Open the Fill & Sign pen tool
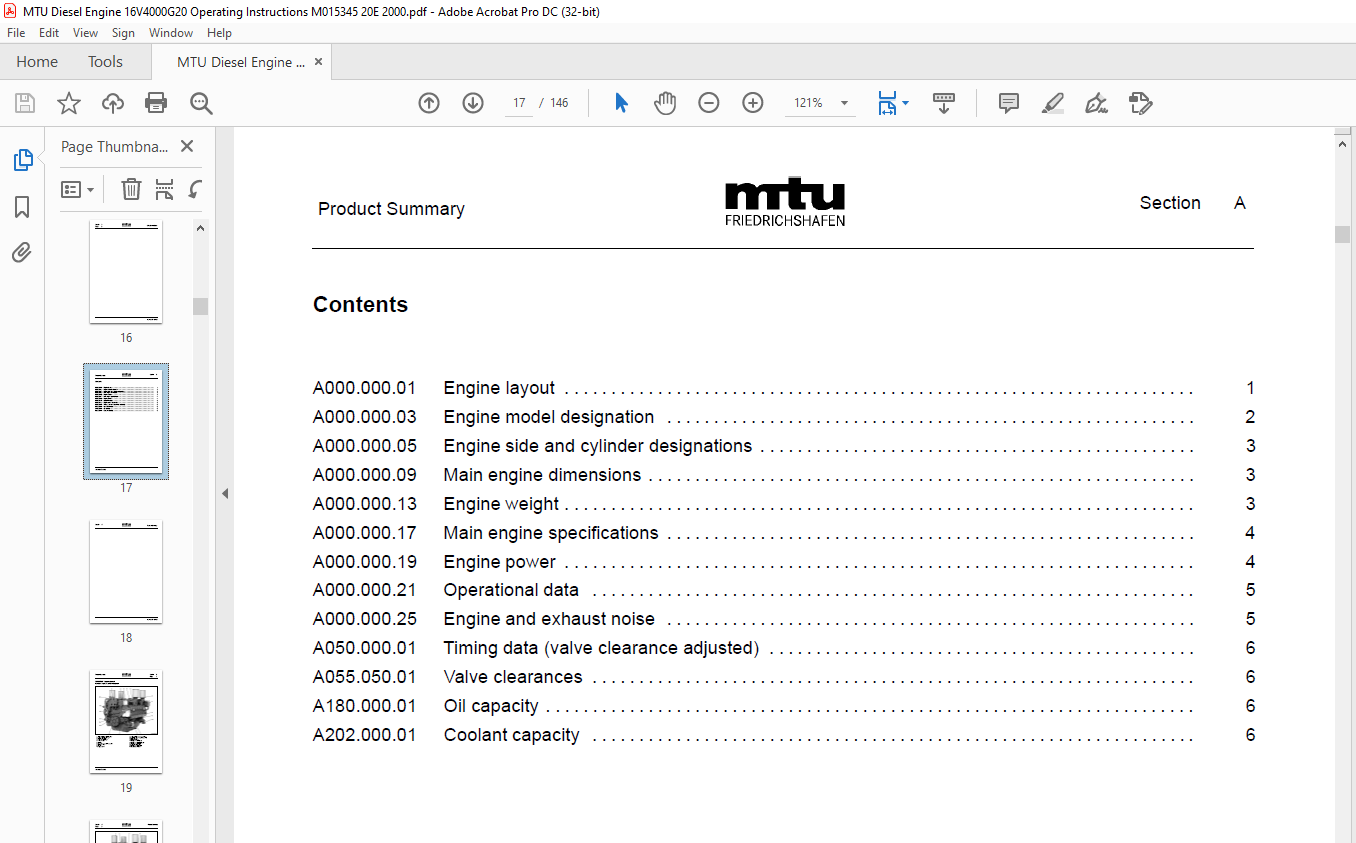1356x843 pixels. tap(1097, 103)
